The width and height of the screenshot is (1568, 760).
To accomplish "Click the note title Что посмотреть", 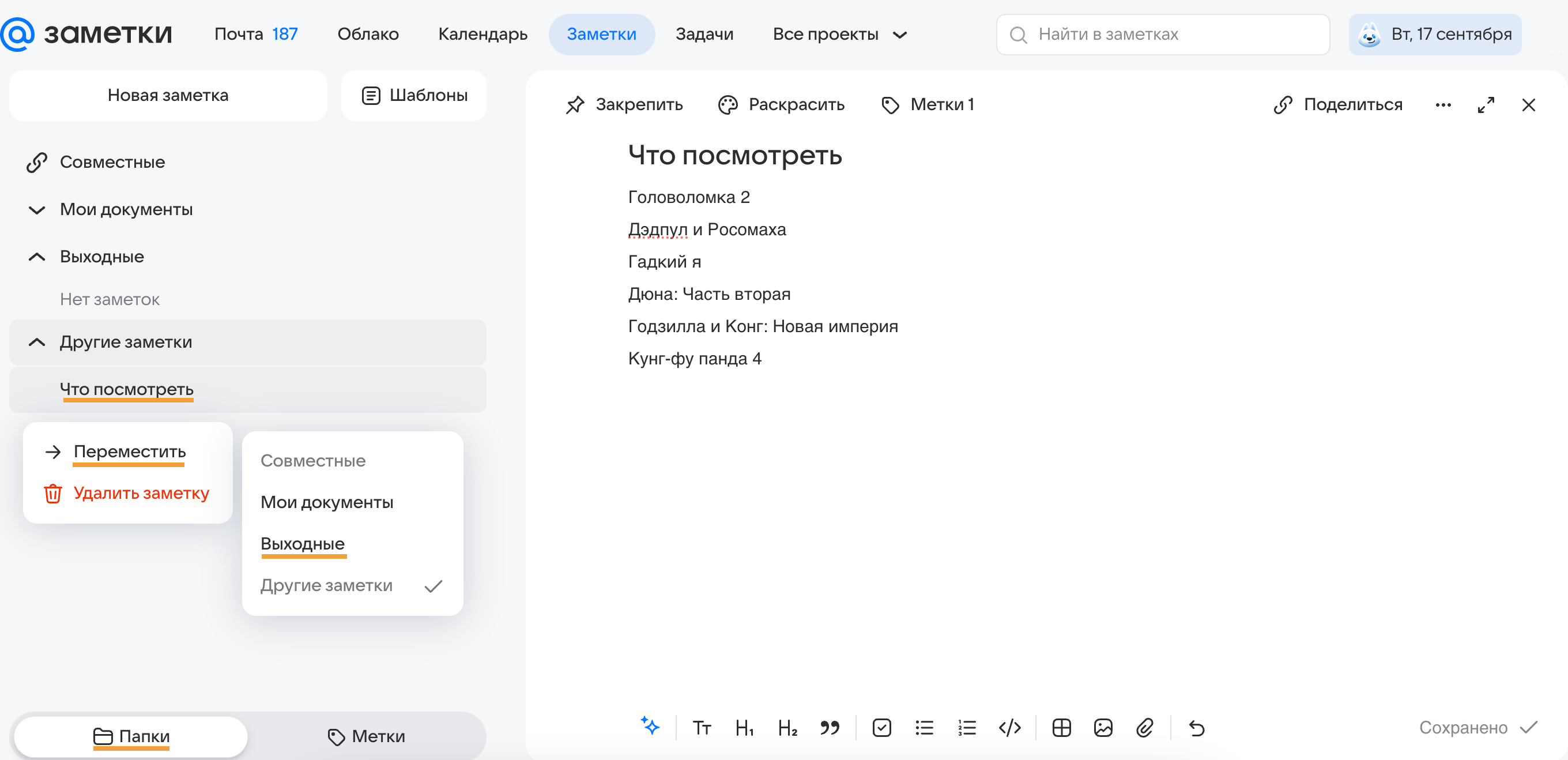I will pyautogui.click(x=734, y=155).
